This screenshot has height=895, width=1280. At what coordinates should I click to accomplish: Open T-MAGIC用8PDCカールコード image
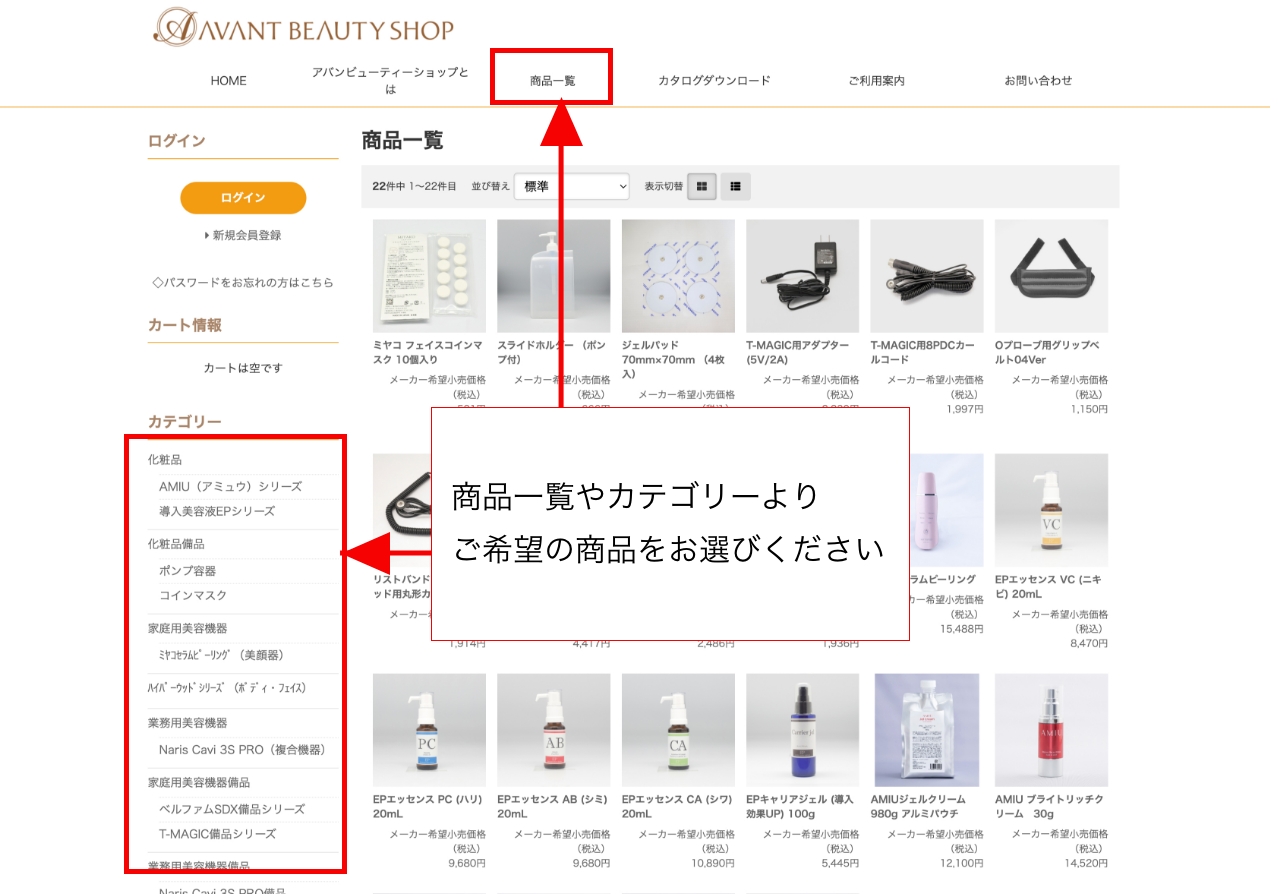pos(927,276)
